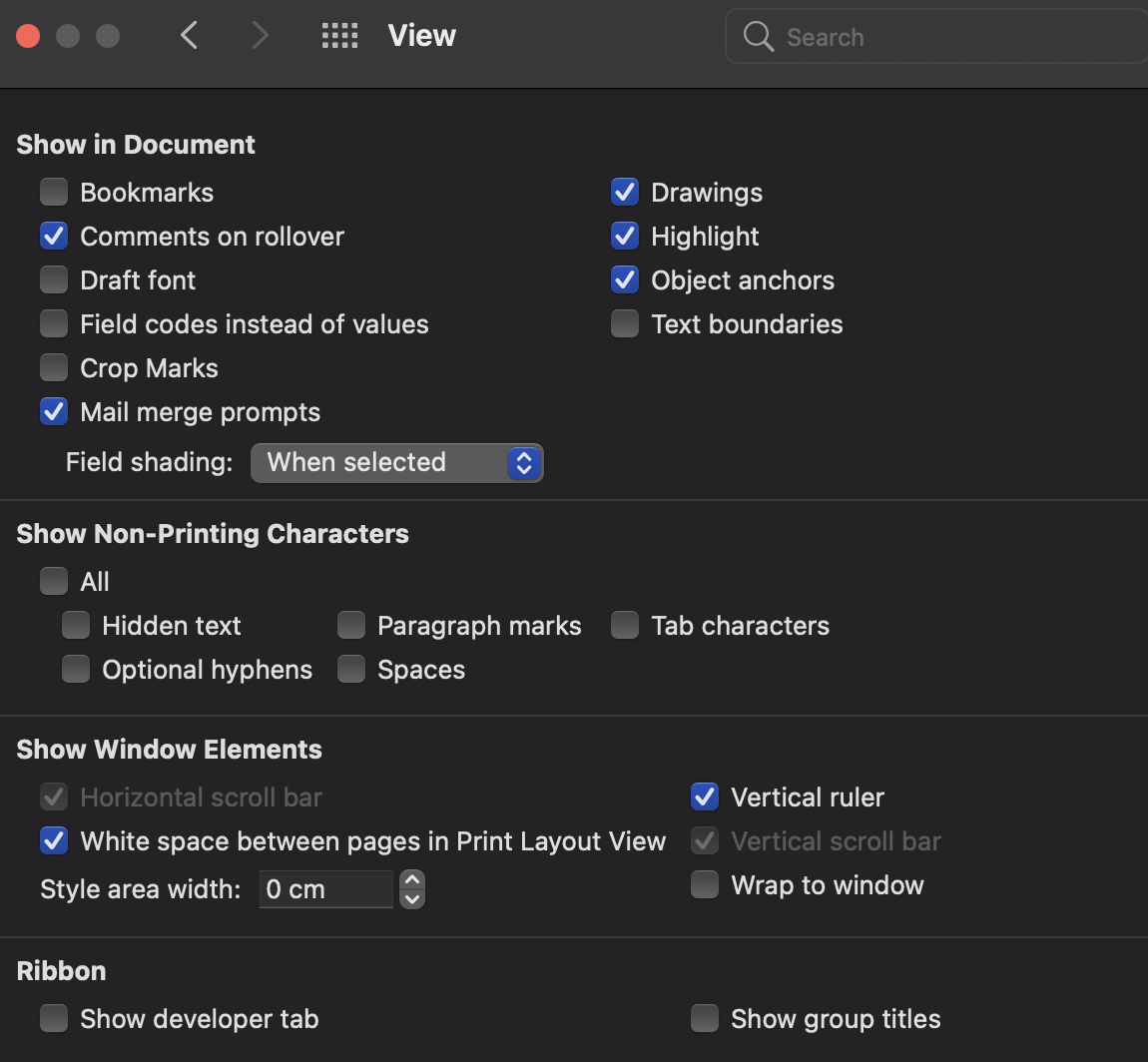The image size is (1148, 1062).
Task: Click the back navigation arrow
Action: pos(189,36)
